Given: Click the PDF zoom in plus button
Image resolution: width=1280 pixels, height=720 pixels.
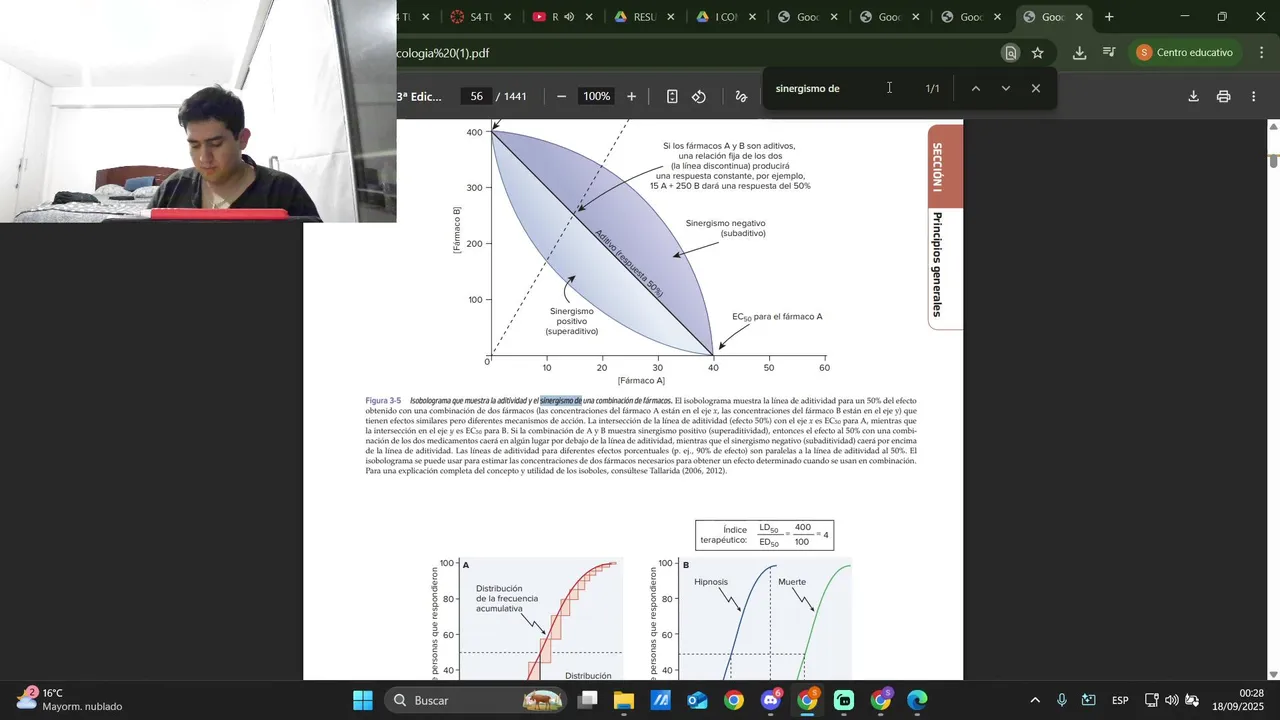Looking at the screenshot, I should pyautogui.click(x=631, y=96).
